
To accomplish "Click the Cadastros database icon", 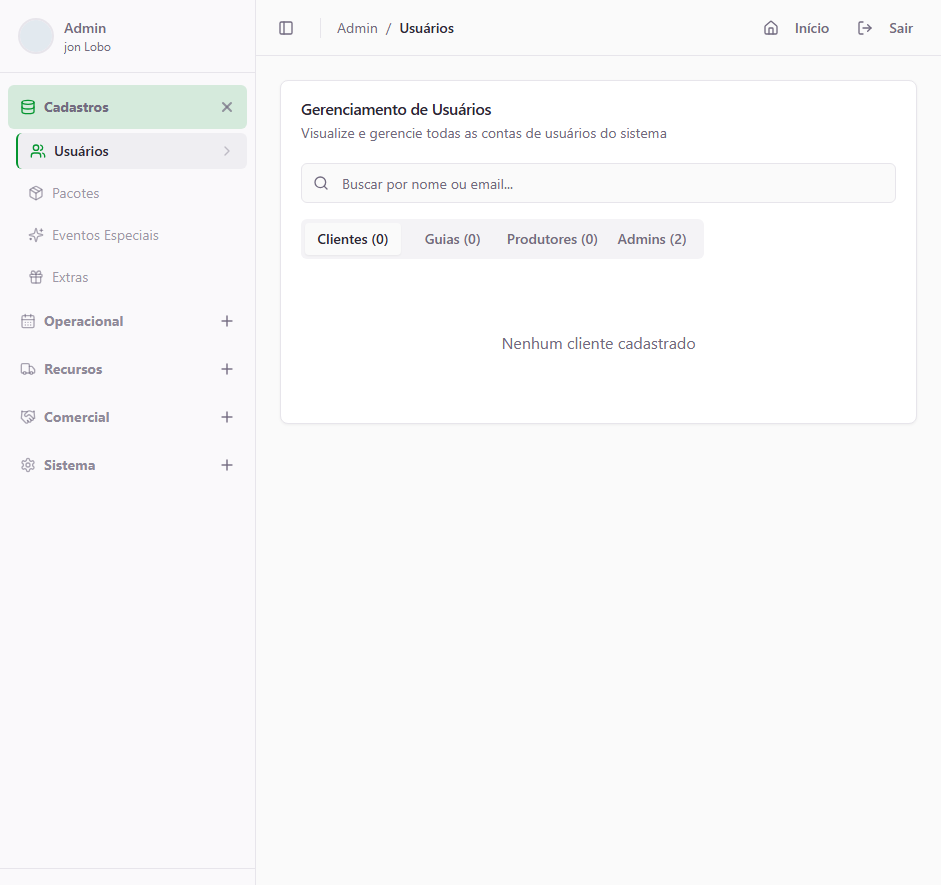I will coord(28,107).
